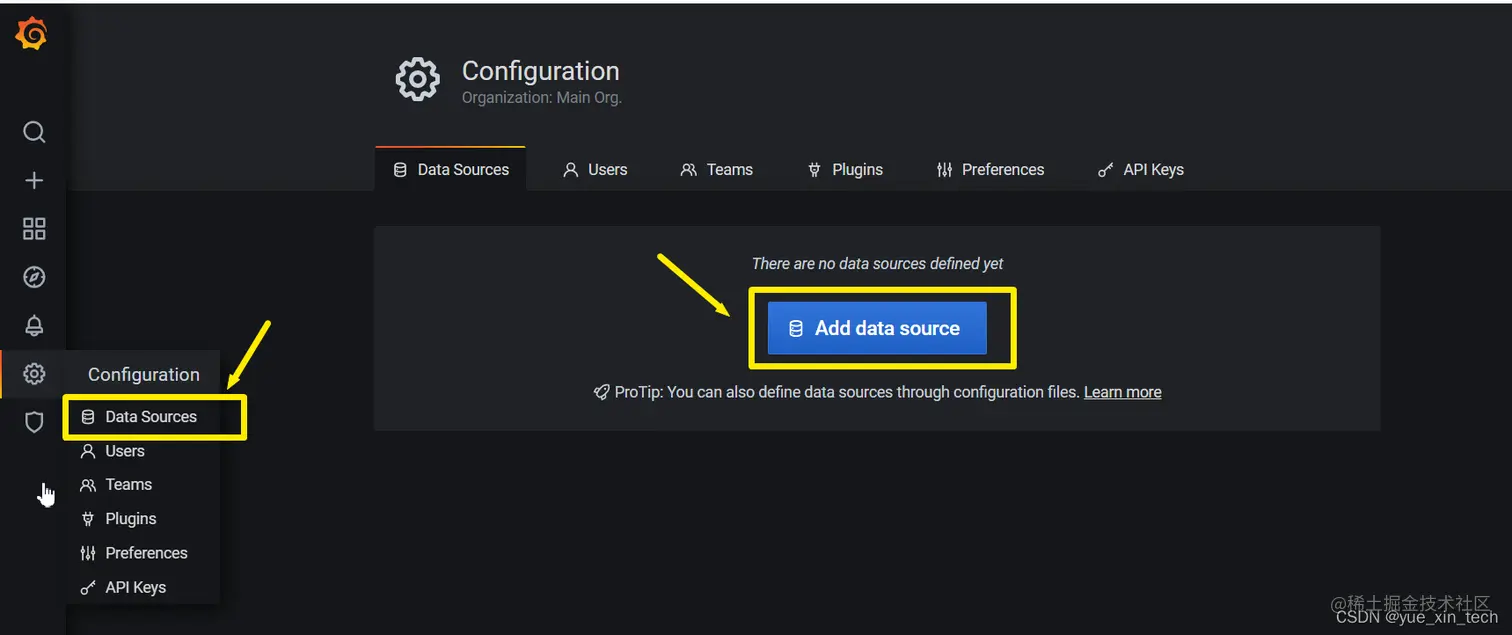Screen dimensions: 1512x635
Task: Select API Keys from the Configuration menu
Action: [135, 587]
